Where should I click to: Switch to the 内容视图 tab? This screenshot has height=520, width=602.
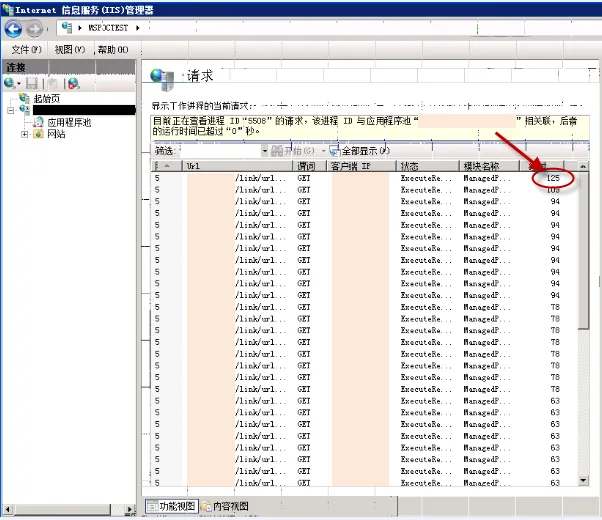coord(225,506)
